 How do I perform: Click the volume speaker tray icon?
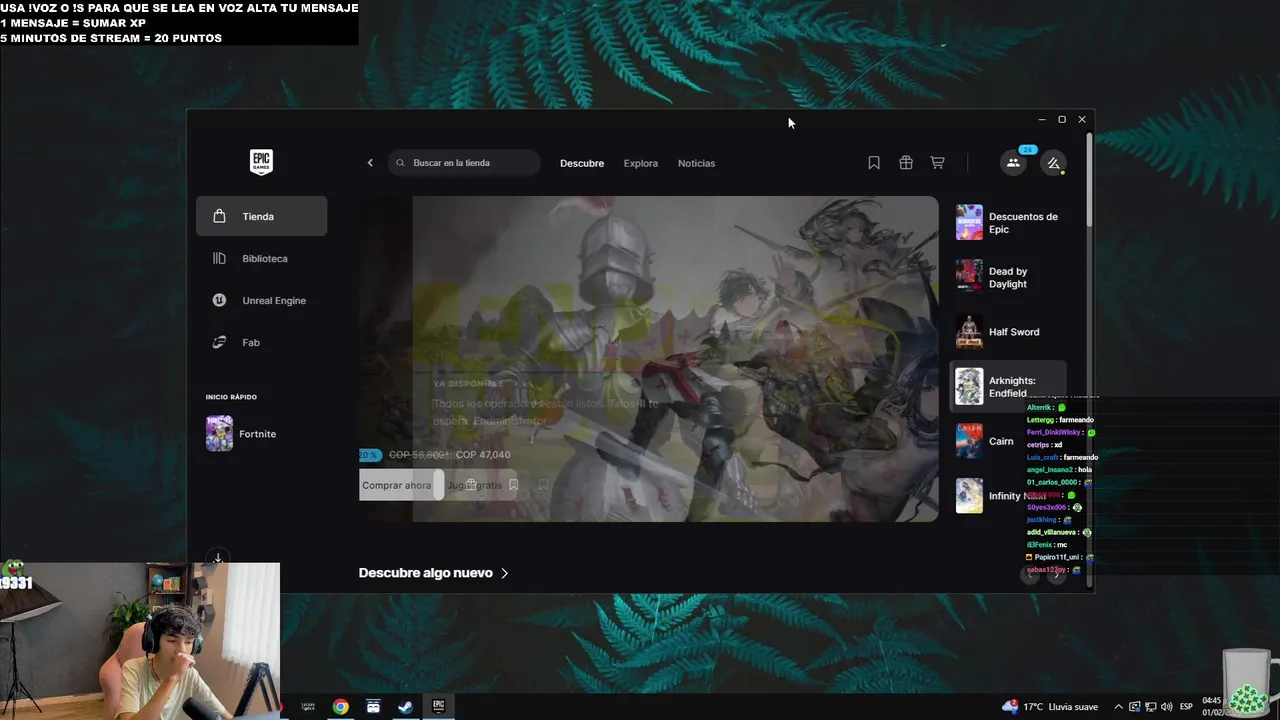click(1167, 707)
